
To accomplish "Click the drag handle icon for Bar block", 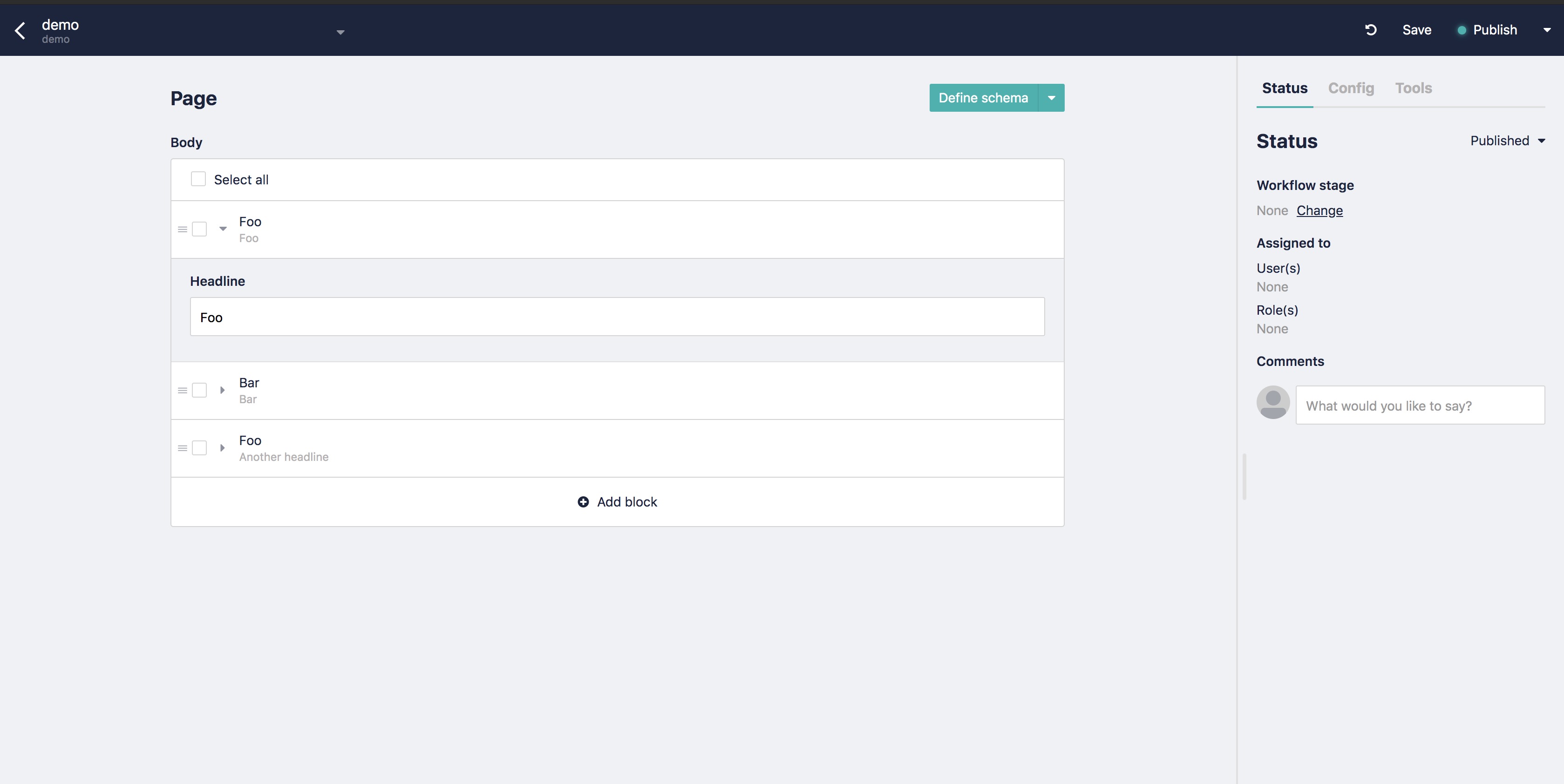I will click(x=183, y=390).
